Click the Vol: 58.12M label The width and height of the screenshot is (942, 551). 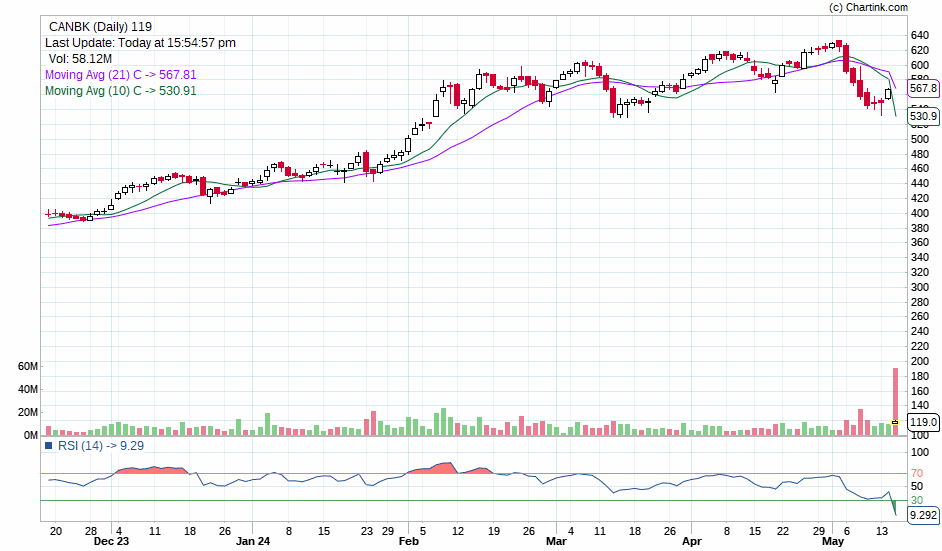tap(81, 59)
